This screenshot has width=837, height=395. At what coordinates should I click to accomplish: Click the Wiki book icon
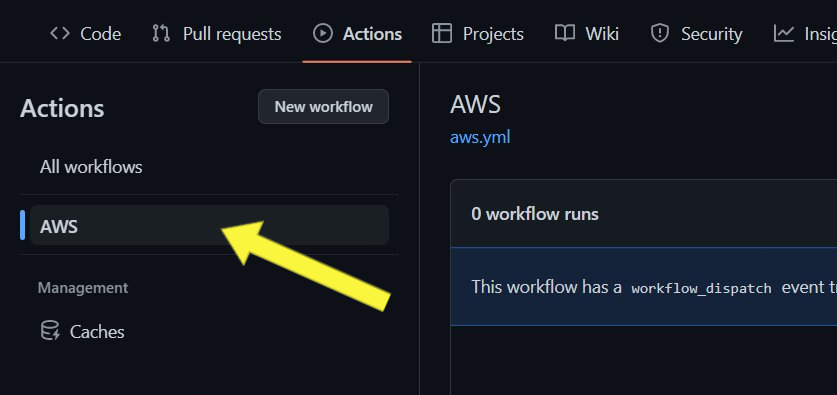(564, 34)
